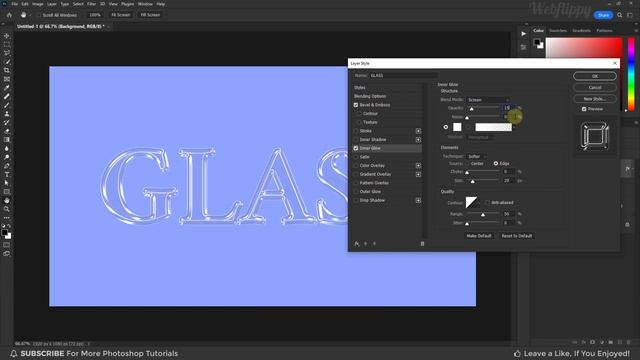Select the Move tool

point(7,36)
